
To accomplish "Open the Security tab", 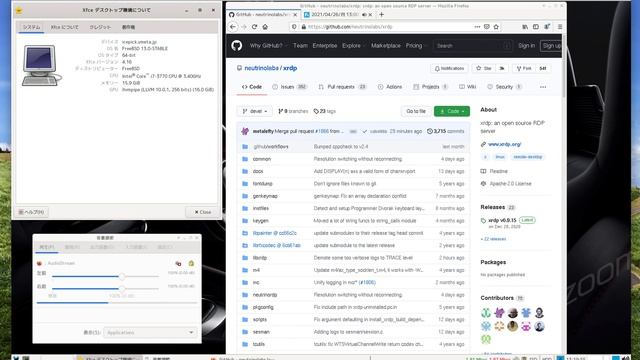I will point(504,87).
